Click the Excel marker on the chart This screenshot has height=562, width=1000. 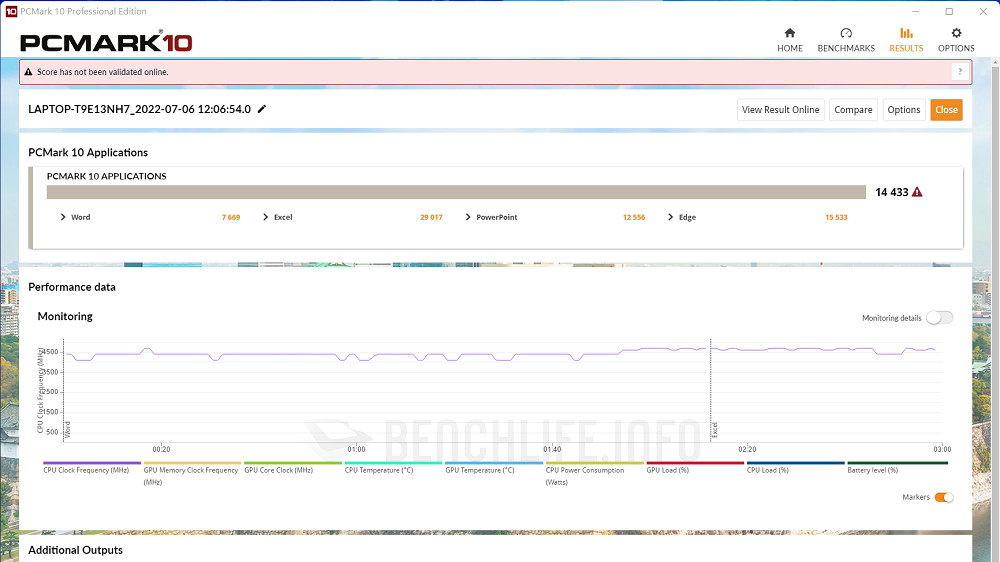pyautogui.click(x=714, y=430)
